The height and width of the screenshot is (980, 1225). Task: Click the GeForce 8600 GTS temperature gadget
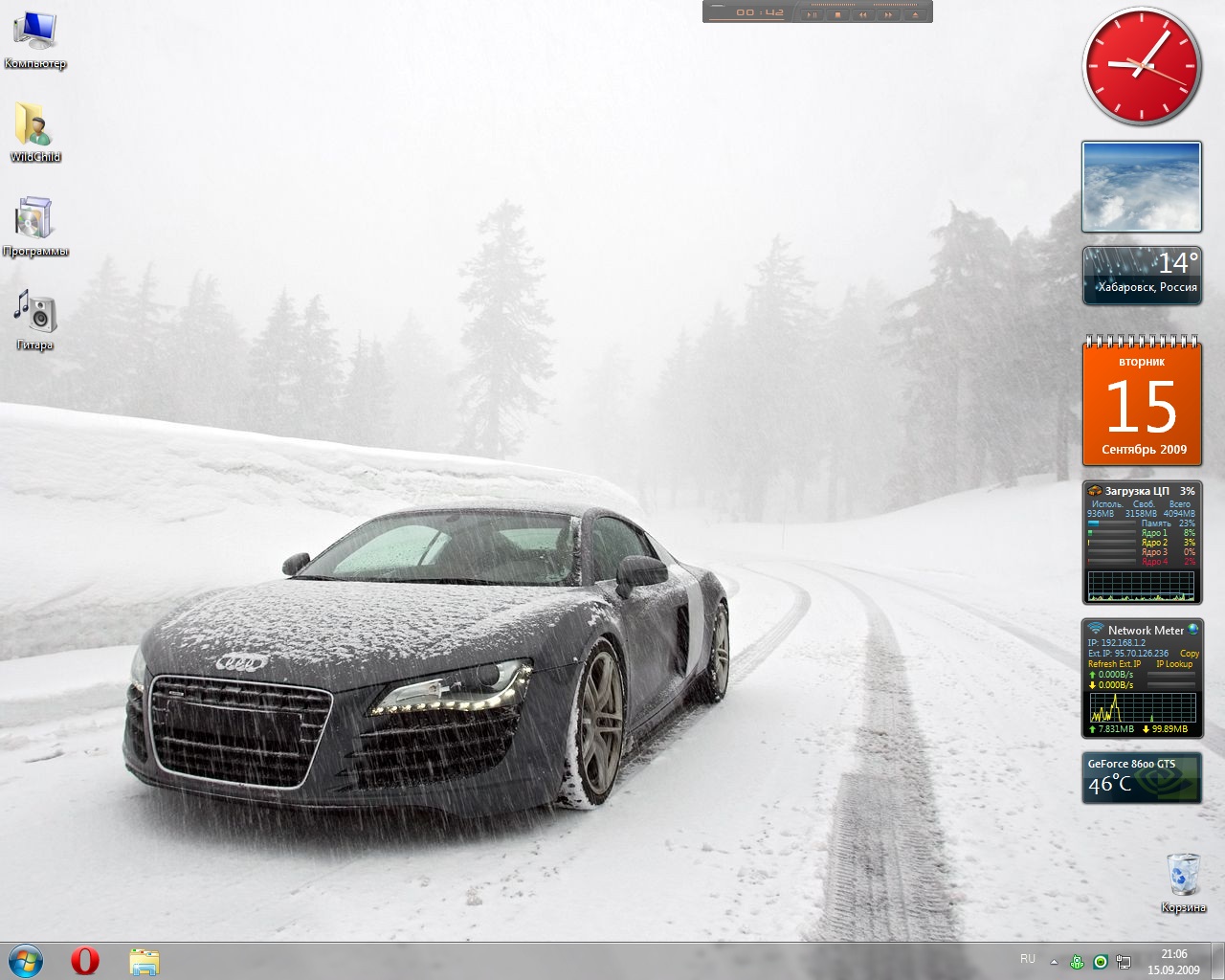[1142, 777]
